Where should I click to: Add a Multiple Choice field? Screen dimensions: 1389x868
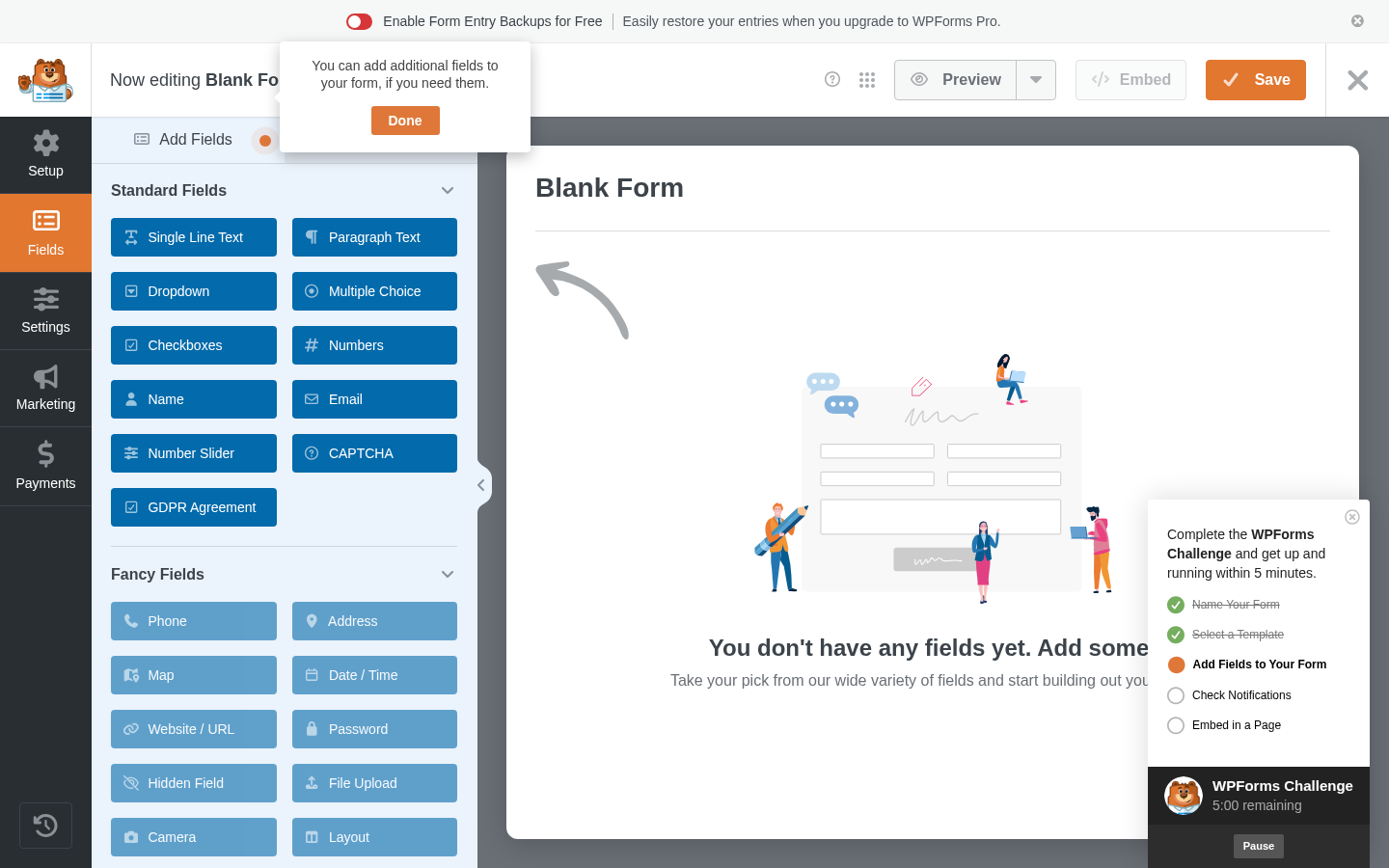click(374, 291)
